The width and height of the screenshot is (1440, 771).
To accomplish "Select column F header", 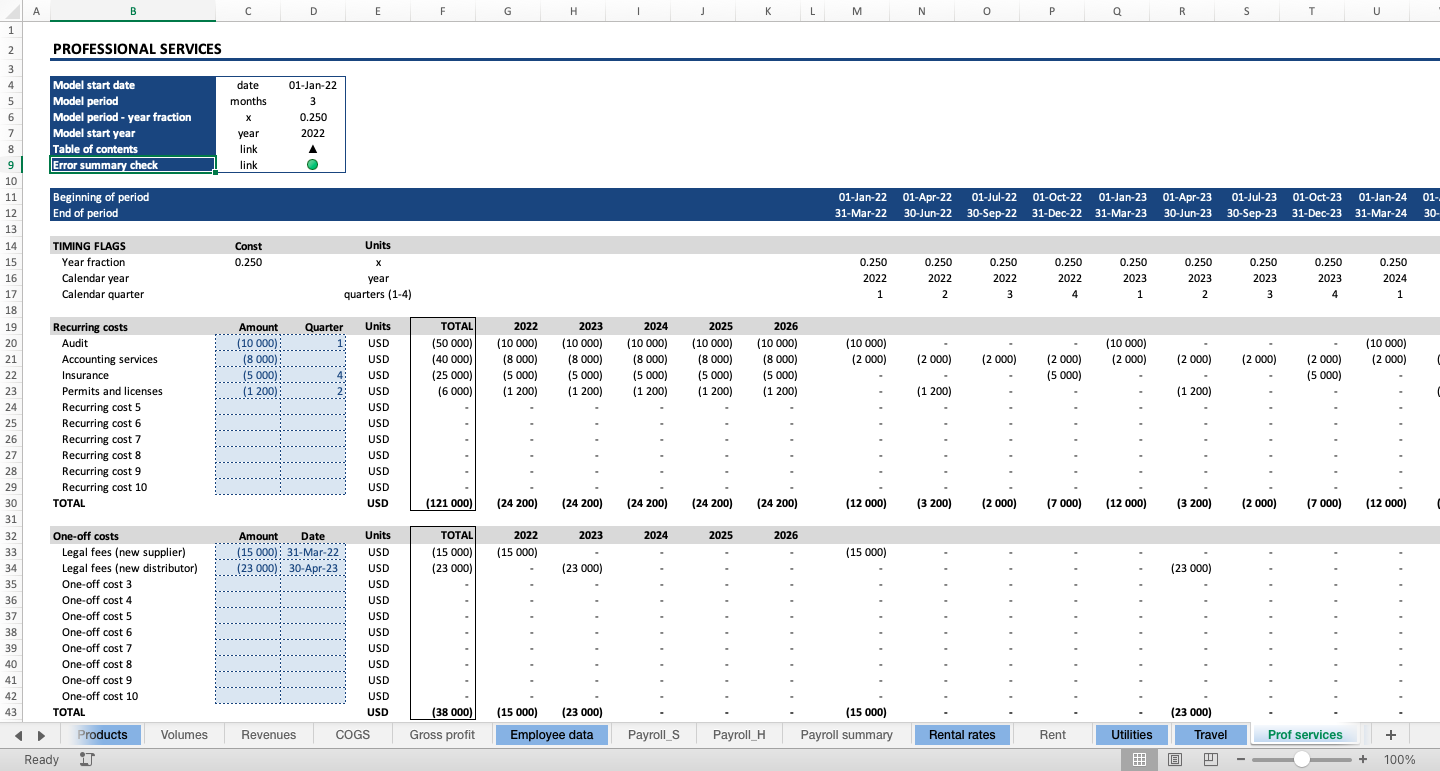I will tap(443, 11).
